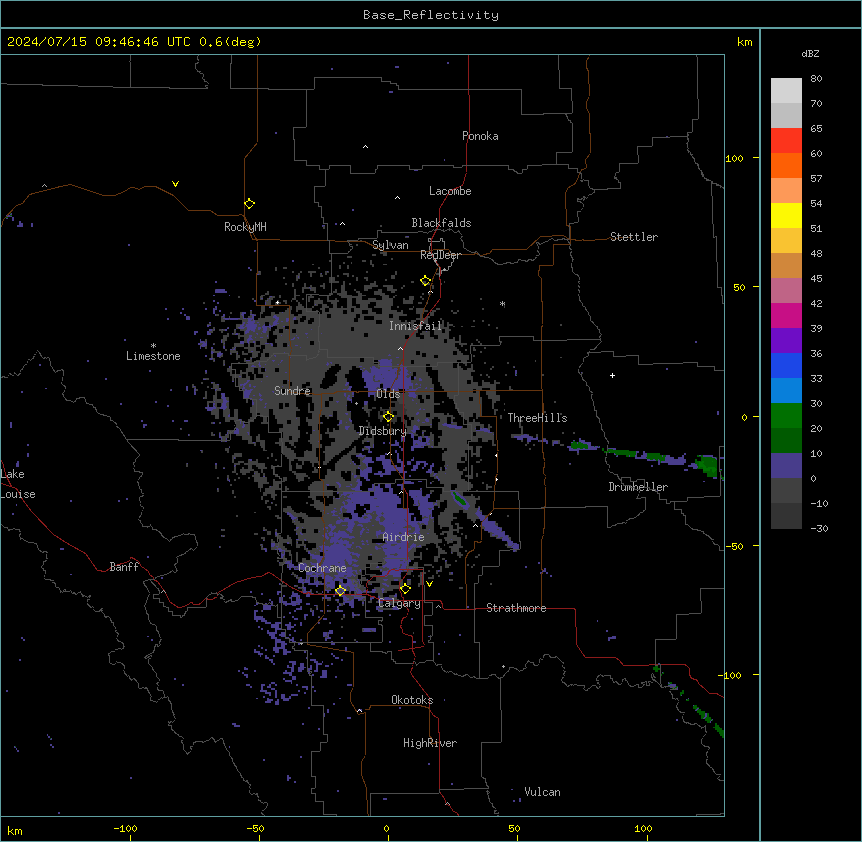862x842 pixels.
Task: Select the dark gray -30 to -10 swatch
Action: [786, 516]
